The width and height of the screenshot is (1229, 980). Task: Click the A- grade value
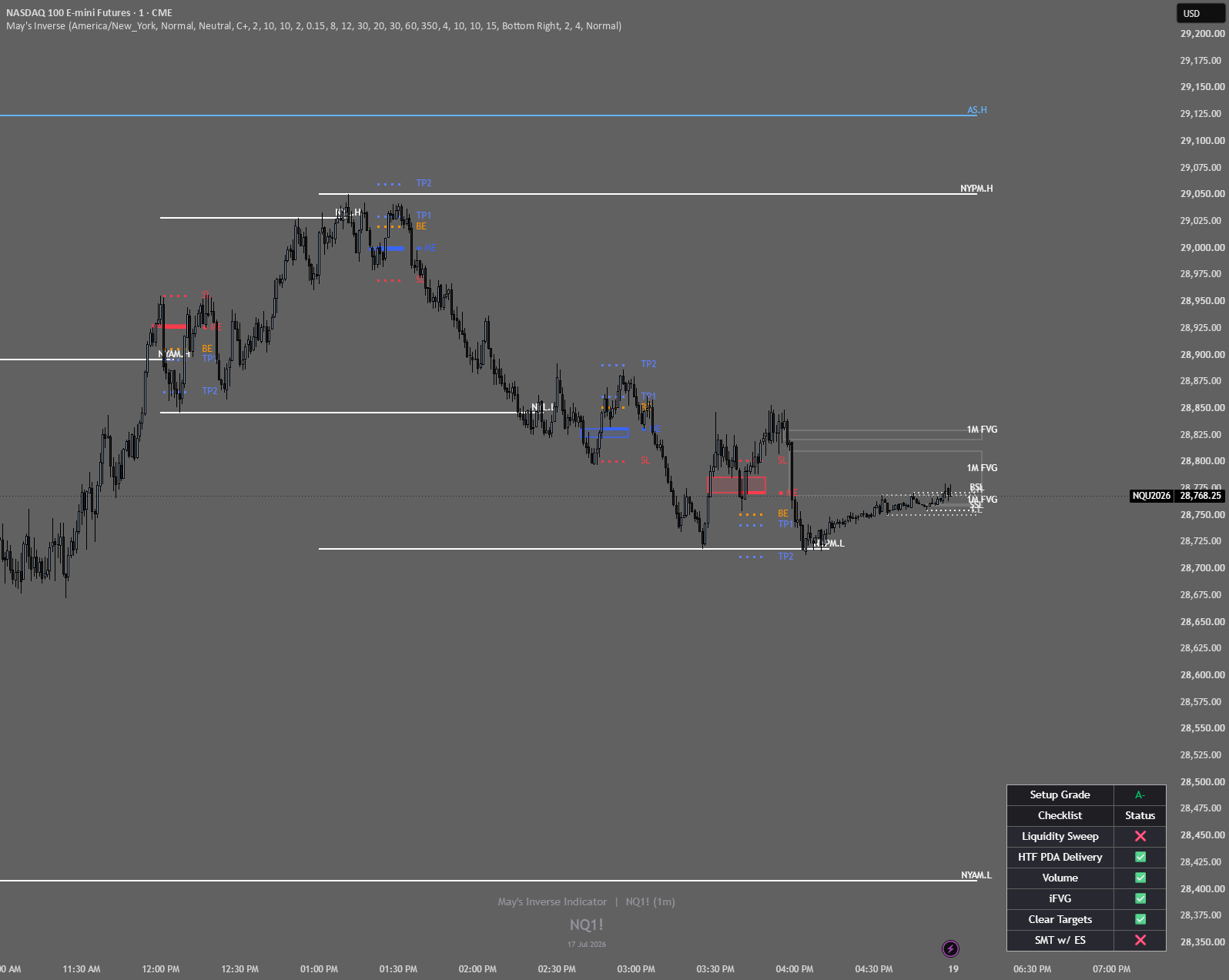[1140, 795]
